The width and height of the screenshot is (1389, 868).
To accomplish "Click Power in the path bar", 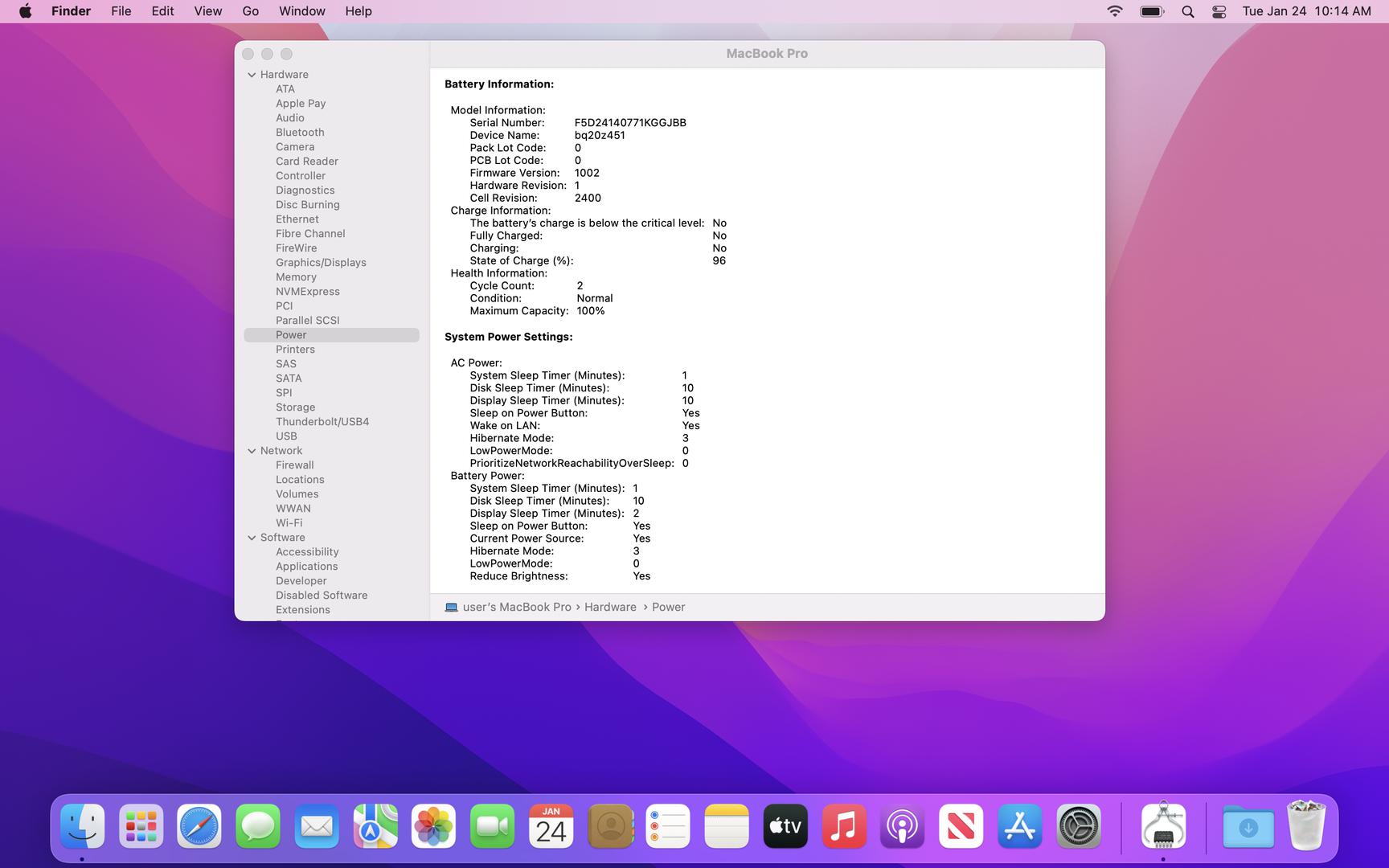I will [x=668, y=607].
